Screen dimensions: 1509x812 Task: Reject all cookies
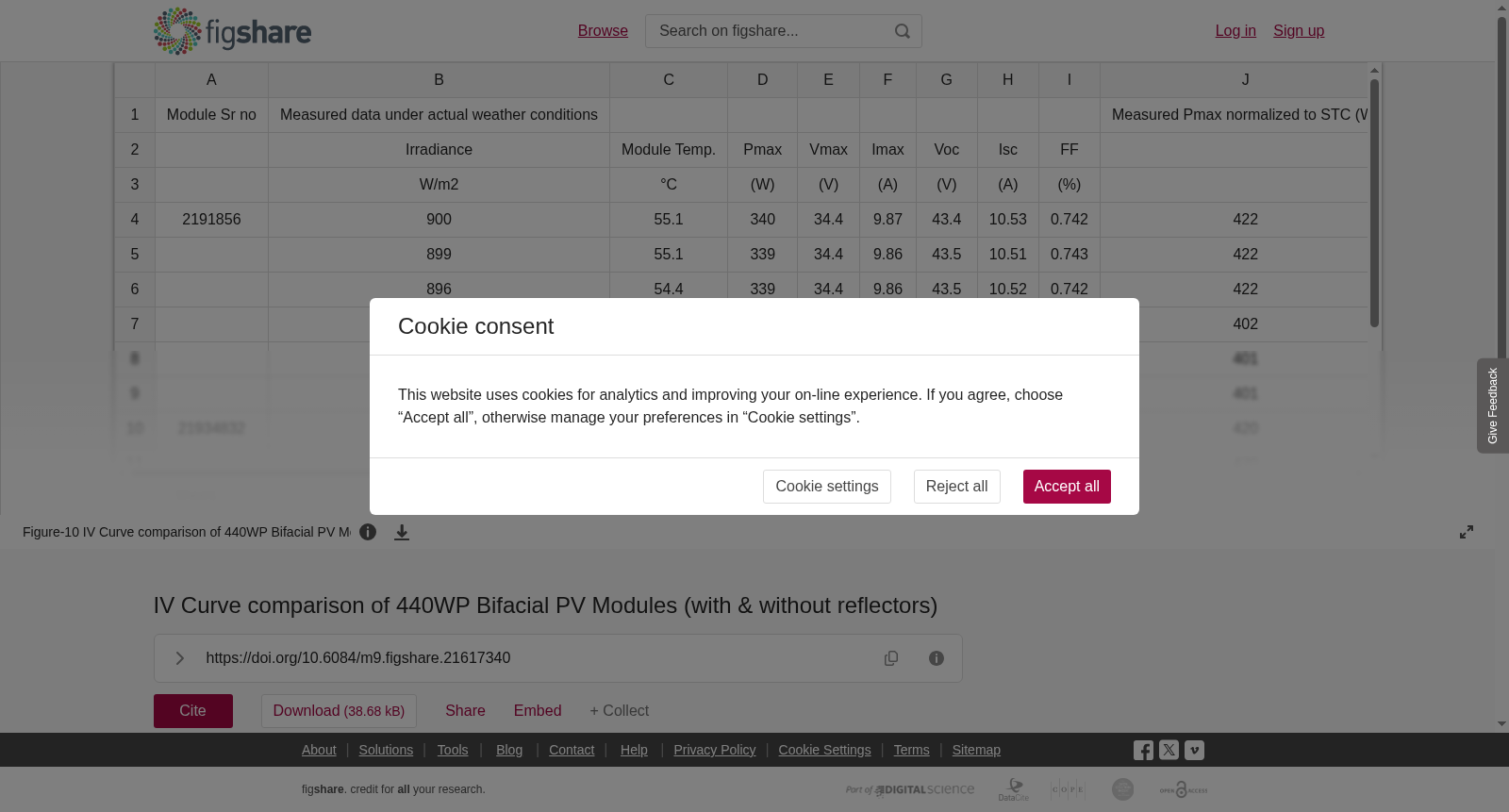[x=956, y=487]
